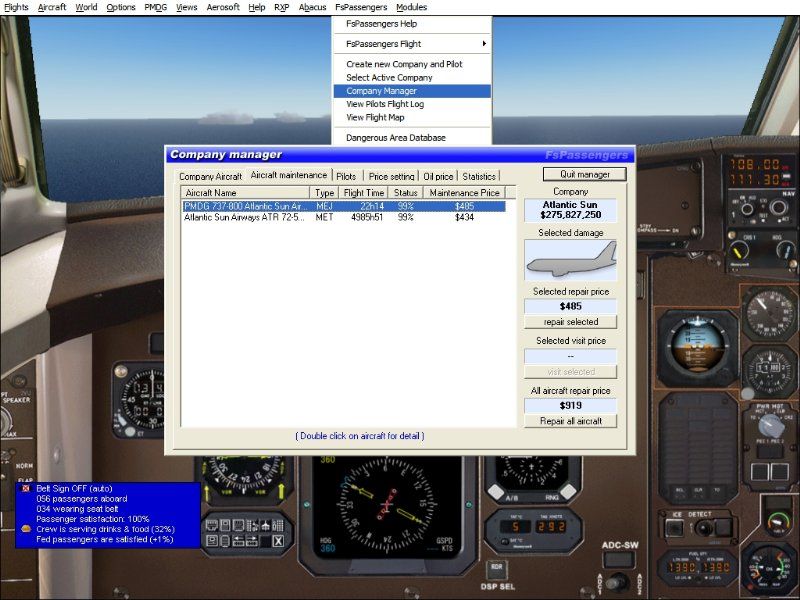800x600 pixels.
Task: Sort by Aircraft Name column header
Action: coord(245,193)
